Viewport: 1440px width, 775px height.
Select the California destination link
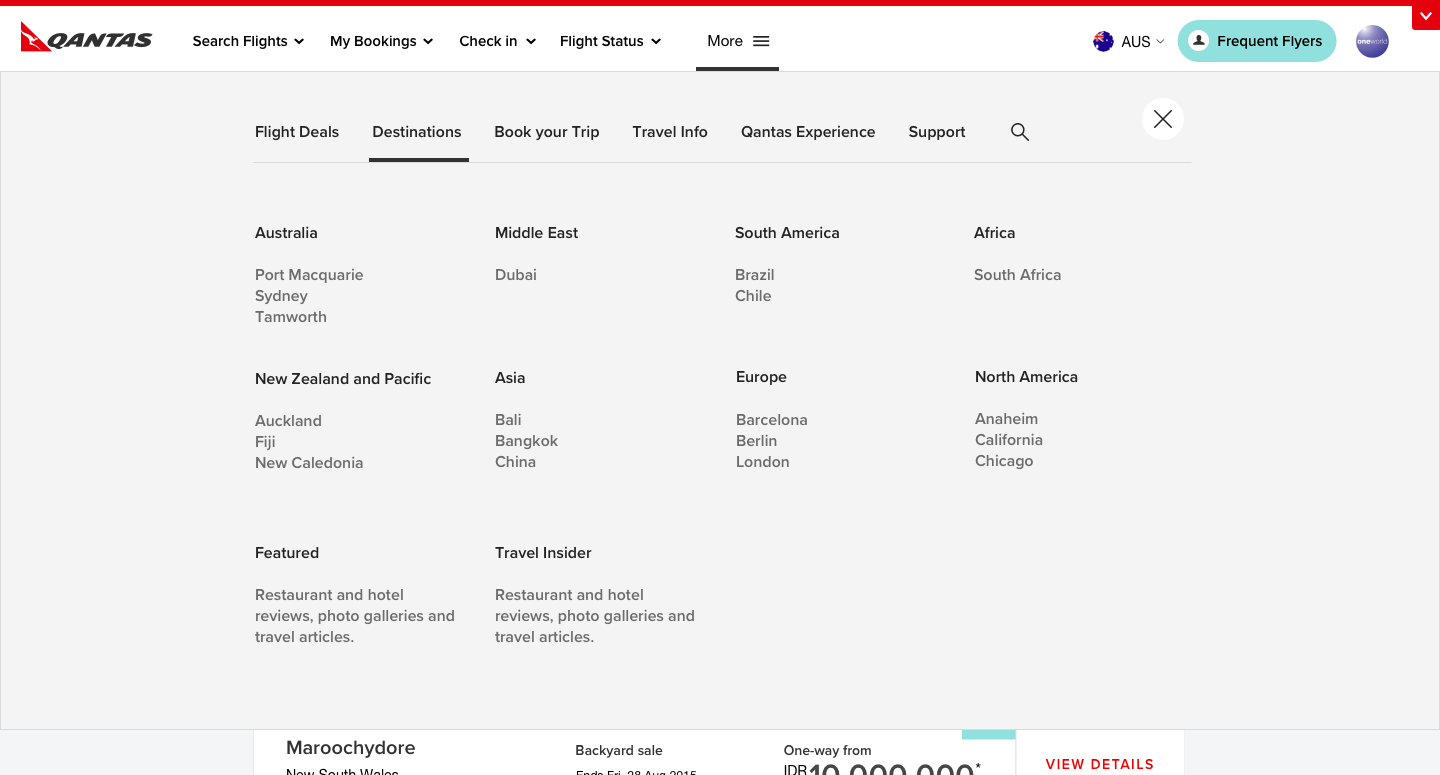(1009, 440)
